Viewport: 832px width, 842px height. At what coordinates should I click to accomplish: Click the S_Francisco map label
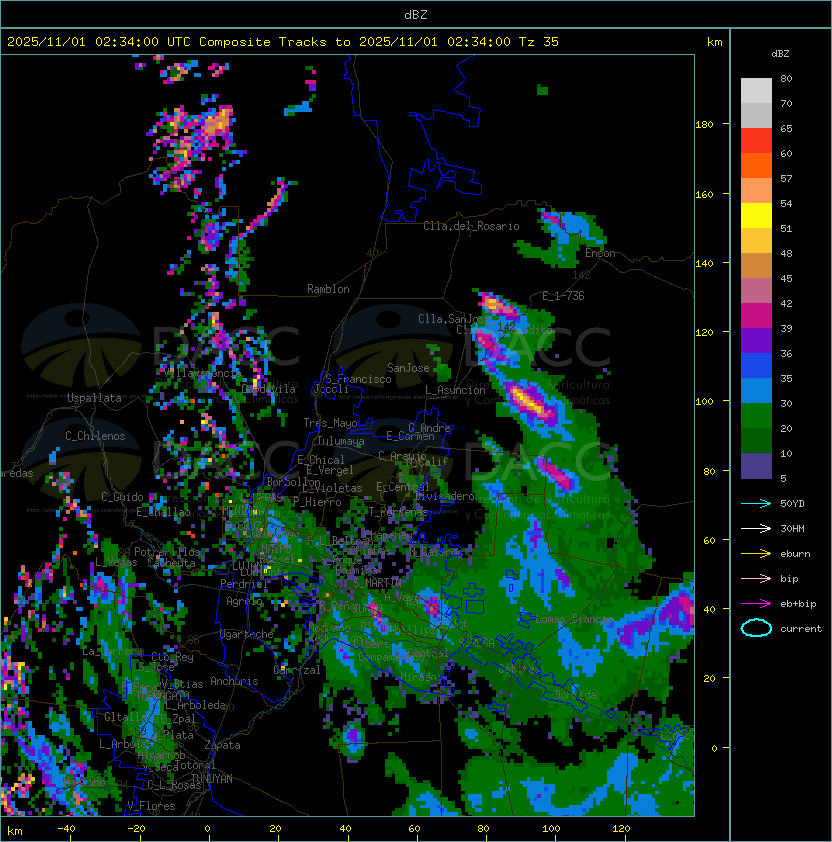(358, 379)
